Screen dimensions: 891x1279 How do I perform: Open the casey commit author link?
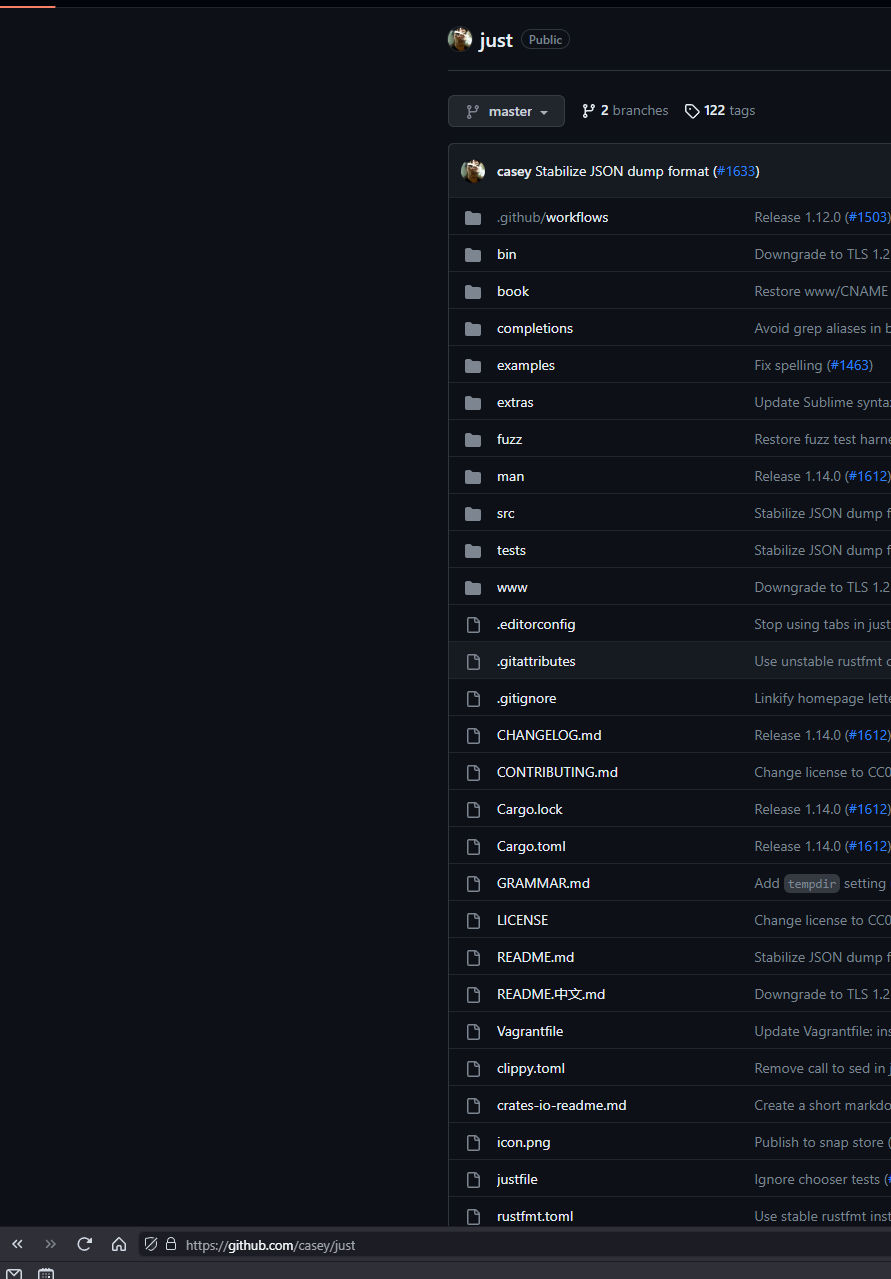tap(514, 172)
